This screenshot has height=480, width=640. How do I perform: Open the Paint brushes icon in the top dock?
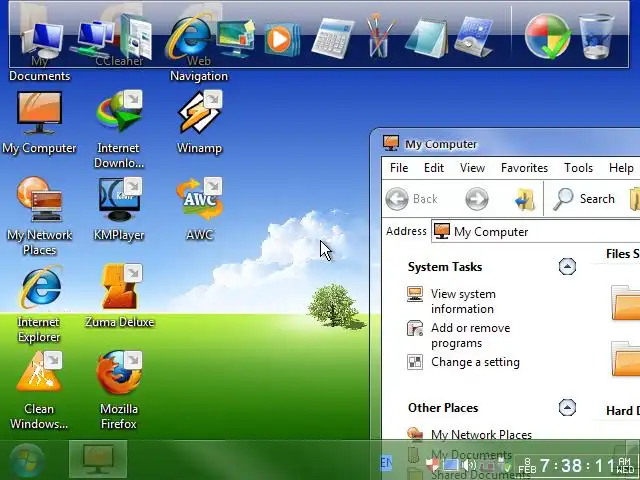[x=380, y=36]
